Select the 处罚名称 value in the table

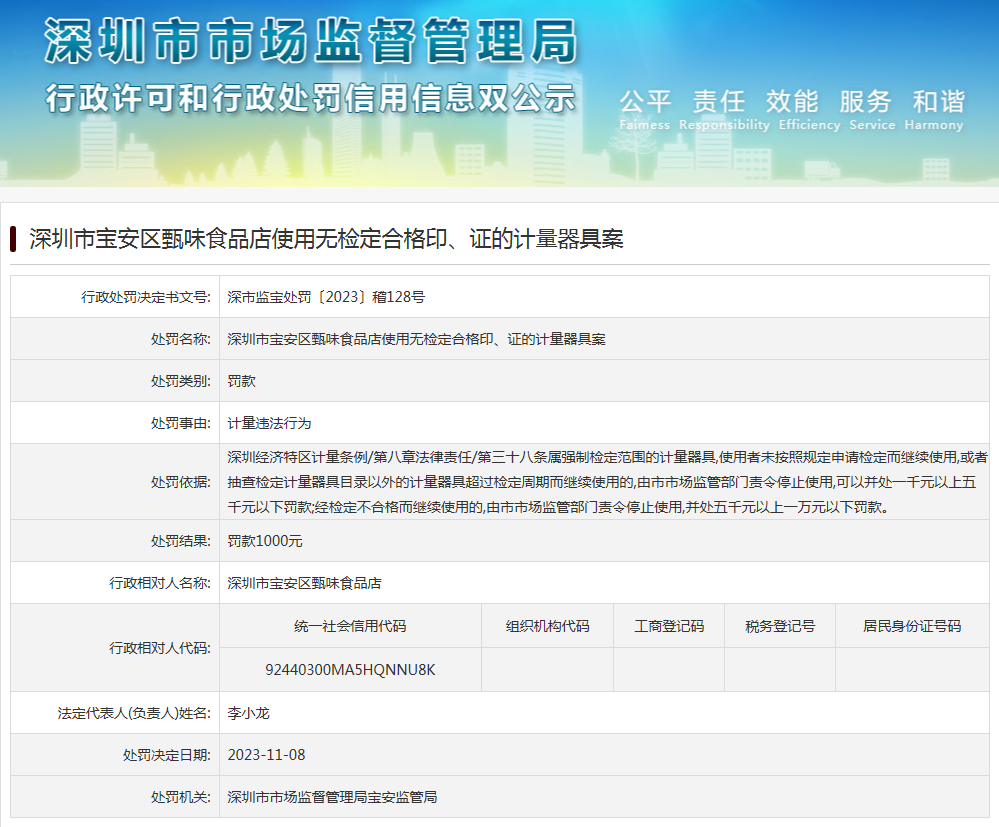coord(417,339)
